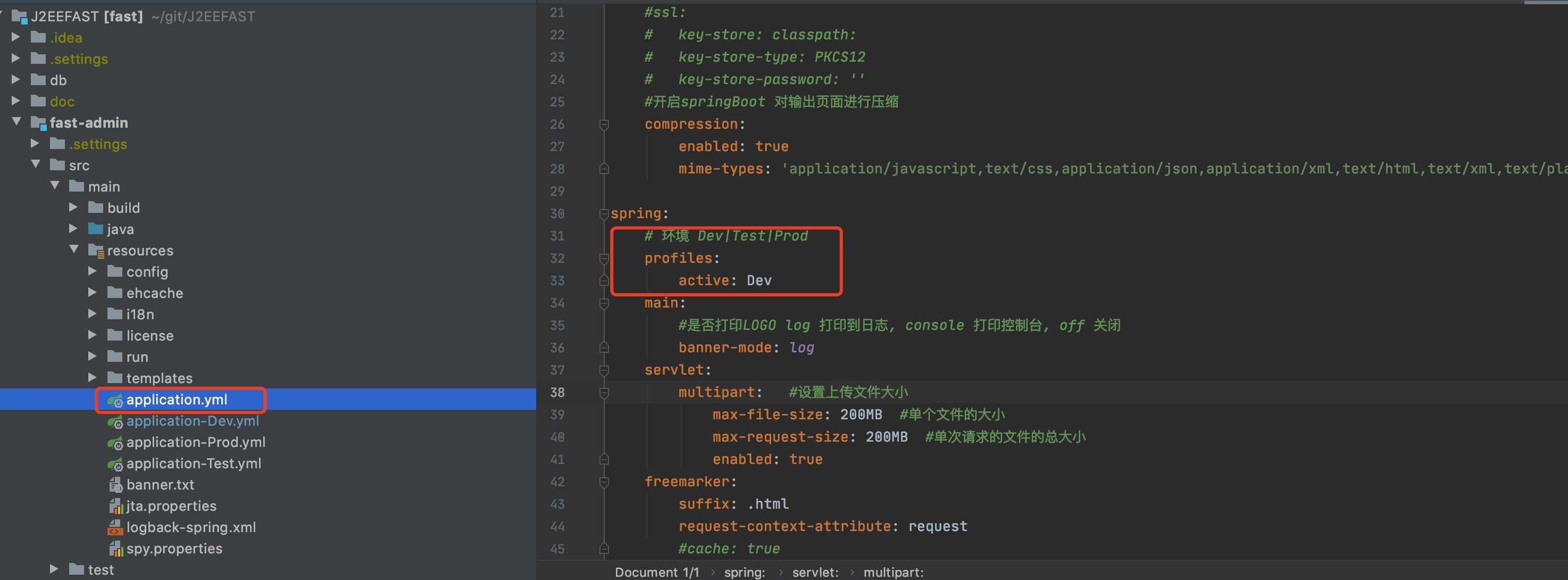The image size is (1568, 580).
Task: Expand the config folder node
Action: point(93,272)
